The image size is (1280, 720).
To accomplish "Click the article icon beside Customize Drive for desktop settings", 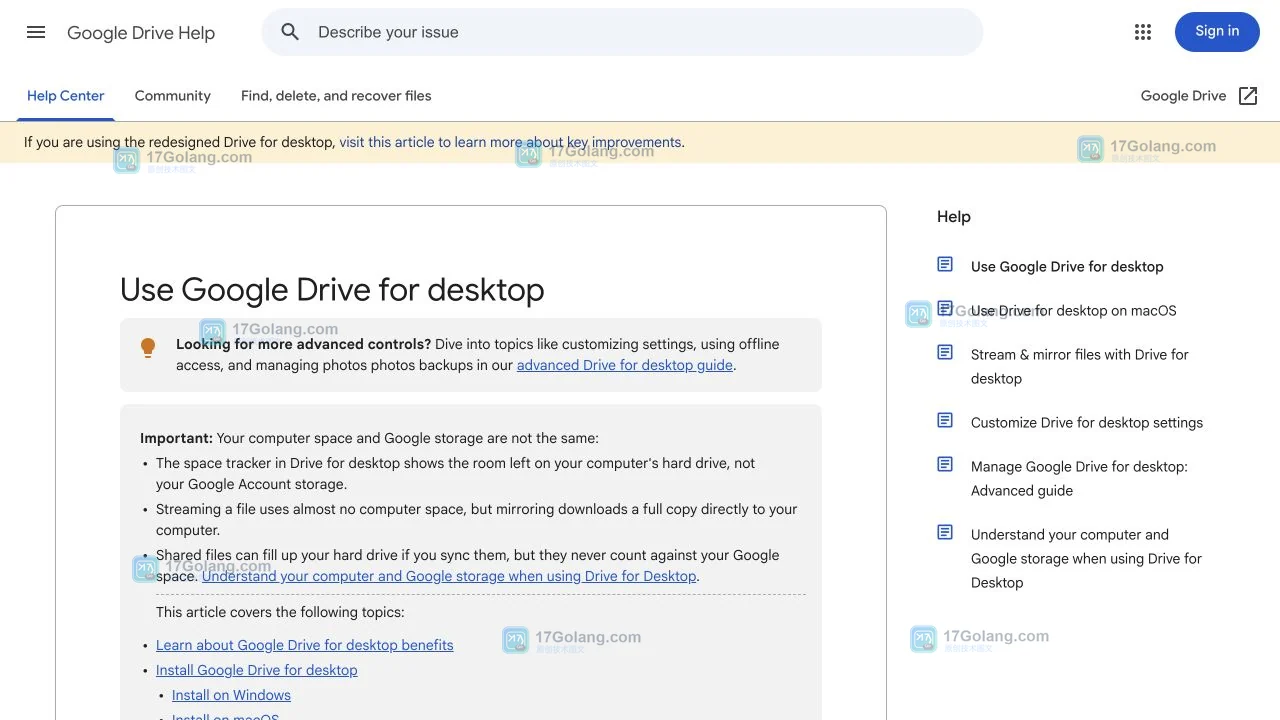I will coord(945,420).
